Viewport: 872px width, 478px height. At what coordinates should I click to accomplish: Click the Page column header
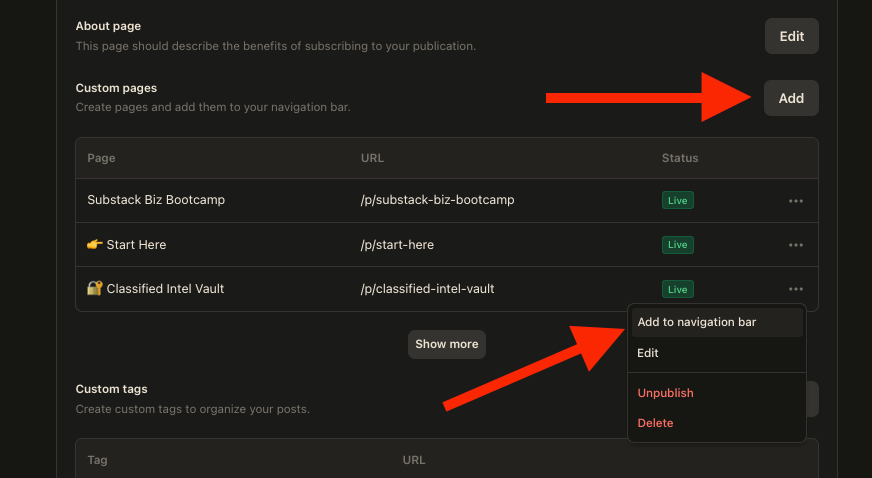tap(101, 158)
